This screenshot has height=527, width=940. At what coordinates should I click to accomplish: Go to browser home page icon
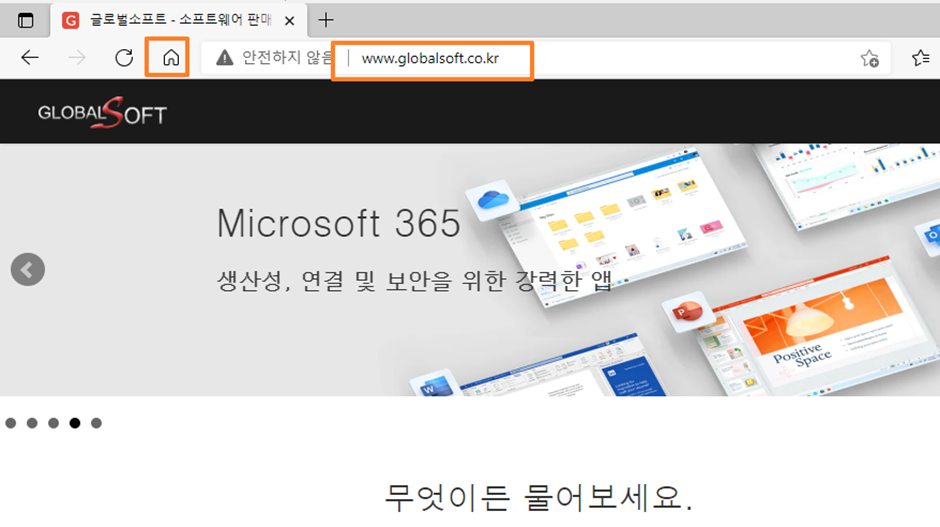pyautogui.click(x=171, y=58)
